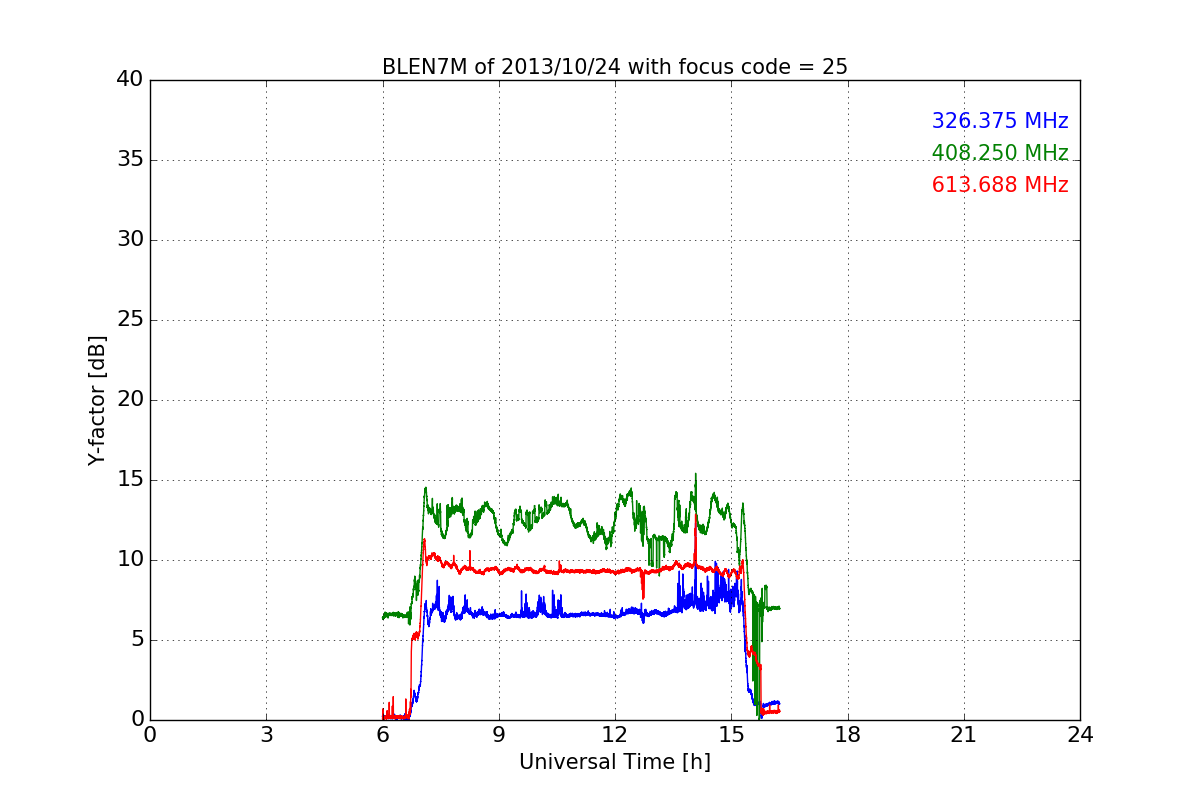Click the y-axis tick label '30'
The image size is (1200, 800).
pyautogui.click(x=130, y=240)
